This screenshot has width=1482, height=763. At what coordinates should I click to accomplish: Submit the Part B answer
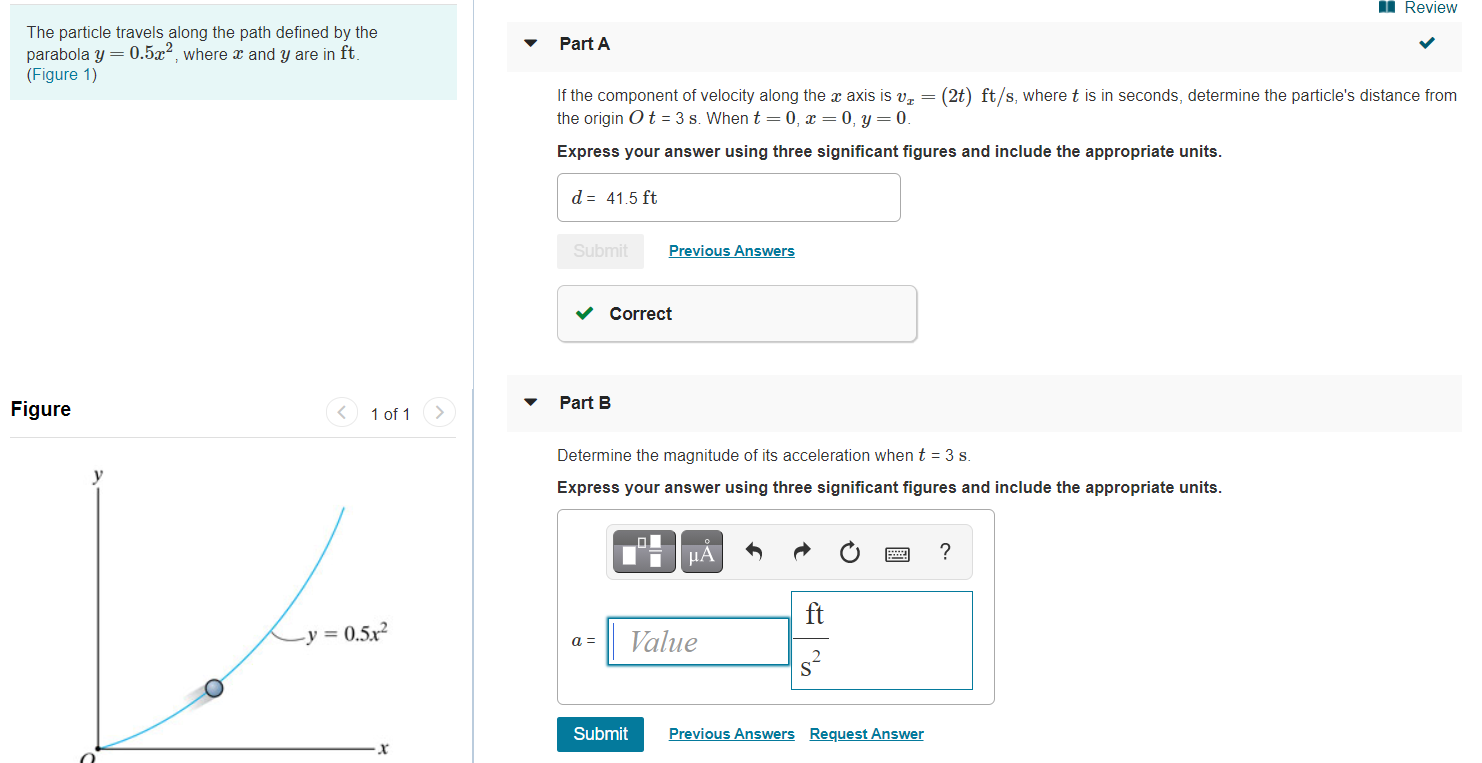(599, 733)
